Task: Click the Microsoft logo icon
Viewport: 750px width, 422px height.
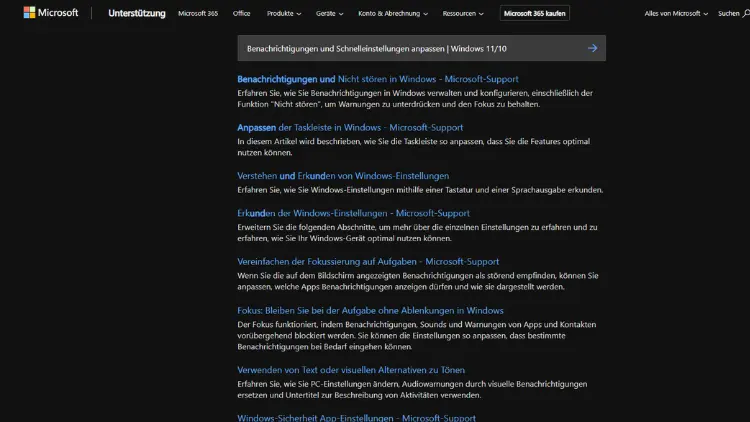Action: pos(29,13)
